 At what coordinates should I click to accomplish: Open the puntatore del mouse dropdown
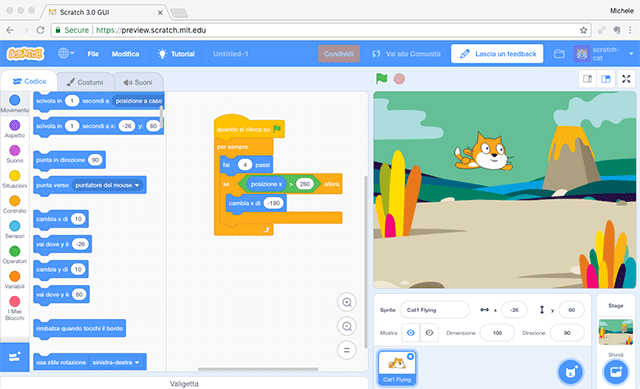[x=107, y=185]
